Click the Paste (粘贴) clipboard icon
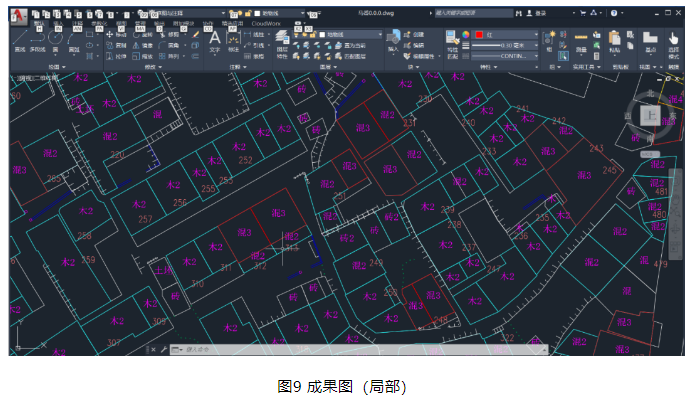The height and width of the screenshot is (396, 694). (x=615, y=42)
